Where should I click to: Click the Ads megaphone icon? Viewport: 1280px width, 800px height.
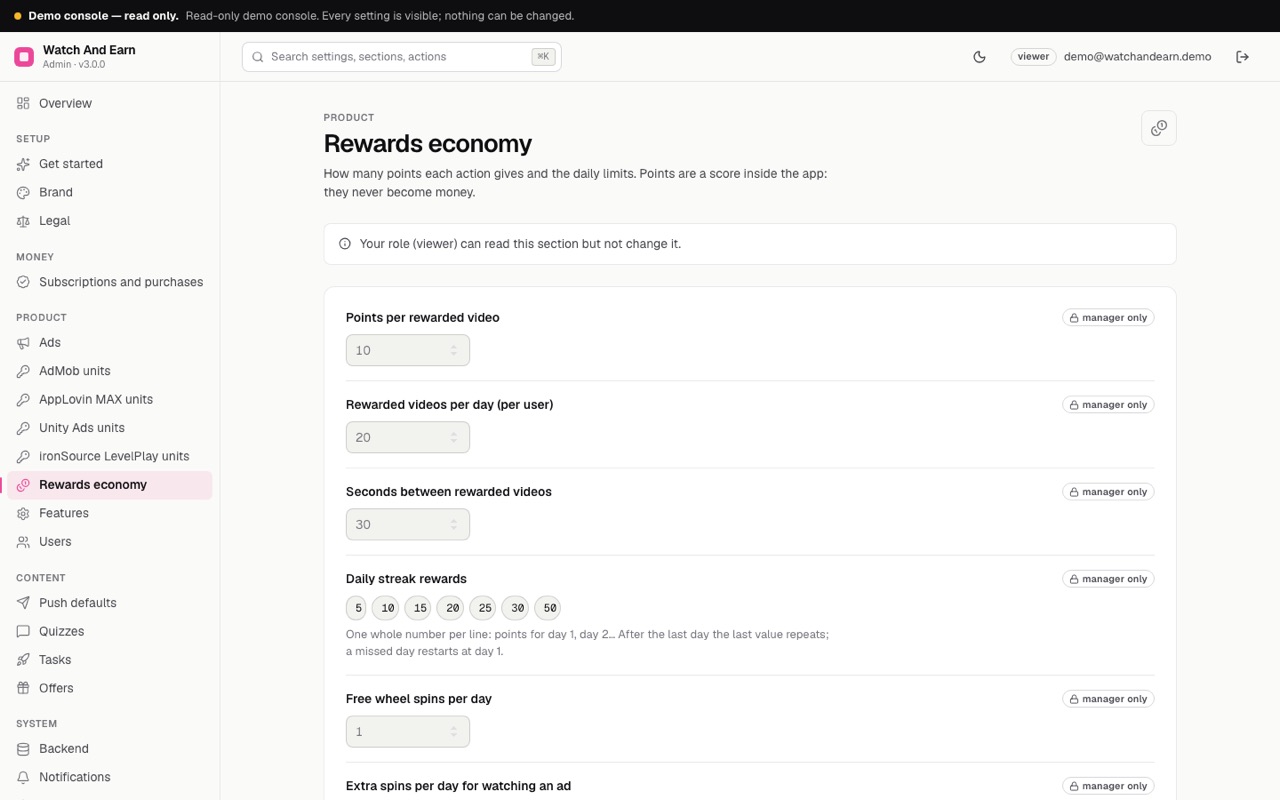coord(23,342)
